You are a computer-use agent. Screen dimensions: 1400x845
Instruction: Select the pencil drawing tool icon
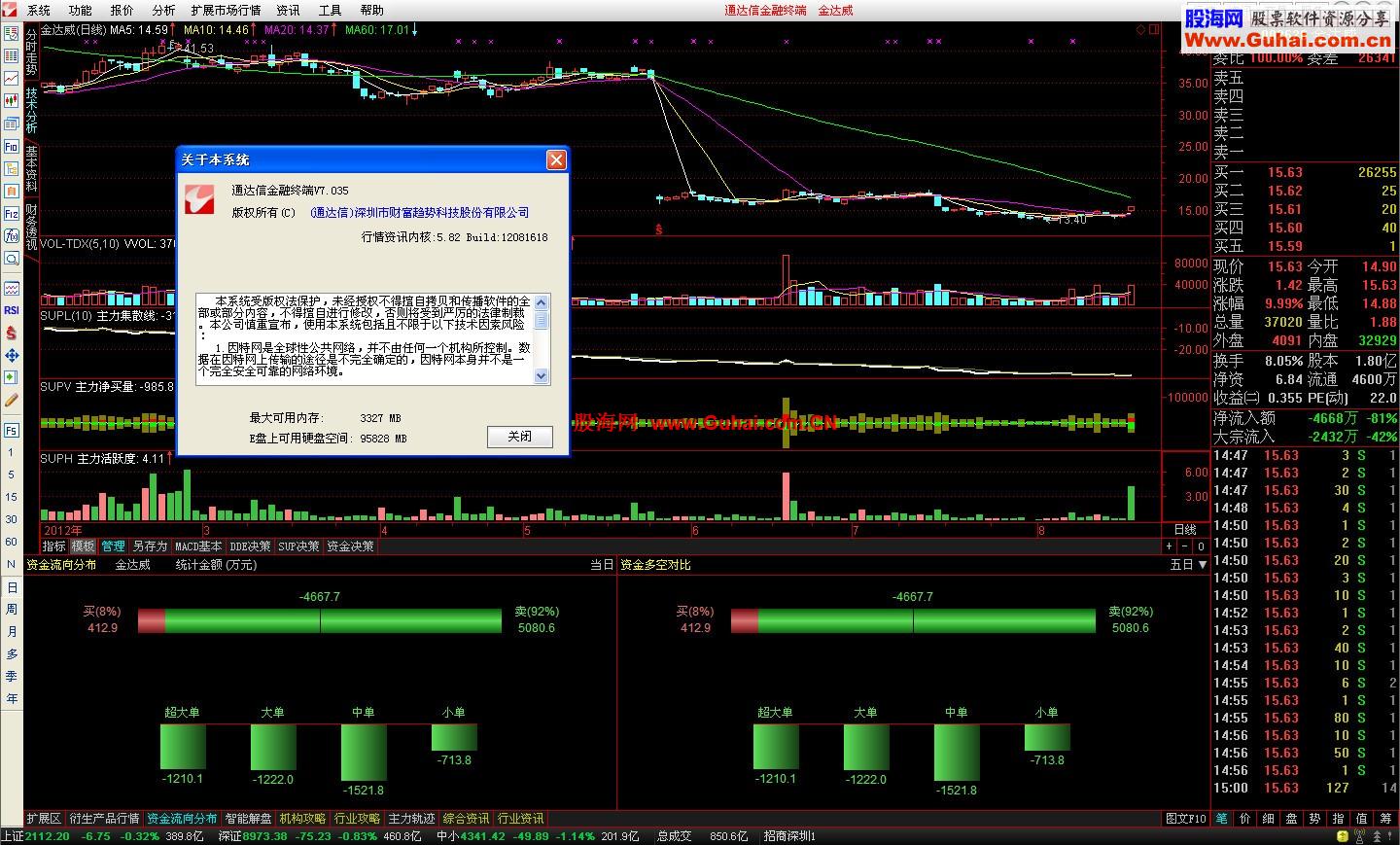click(x=12, y=399)
